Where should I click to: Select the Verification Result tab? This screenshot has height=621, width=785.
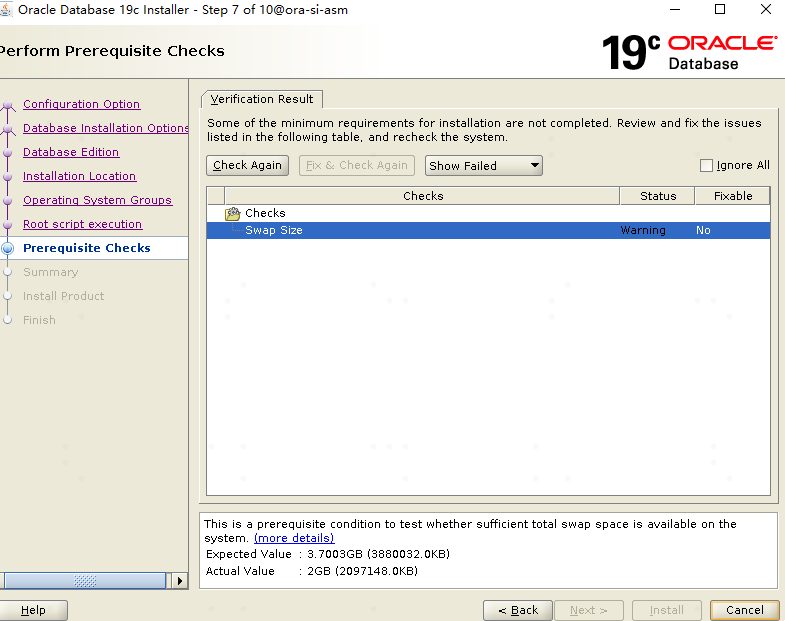tap(262, 99)
